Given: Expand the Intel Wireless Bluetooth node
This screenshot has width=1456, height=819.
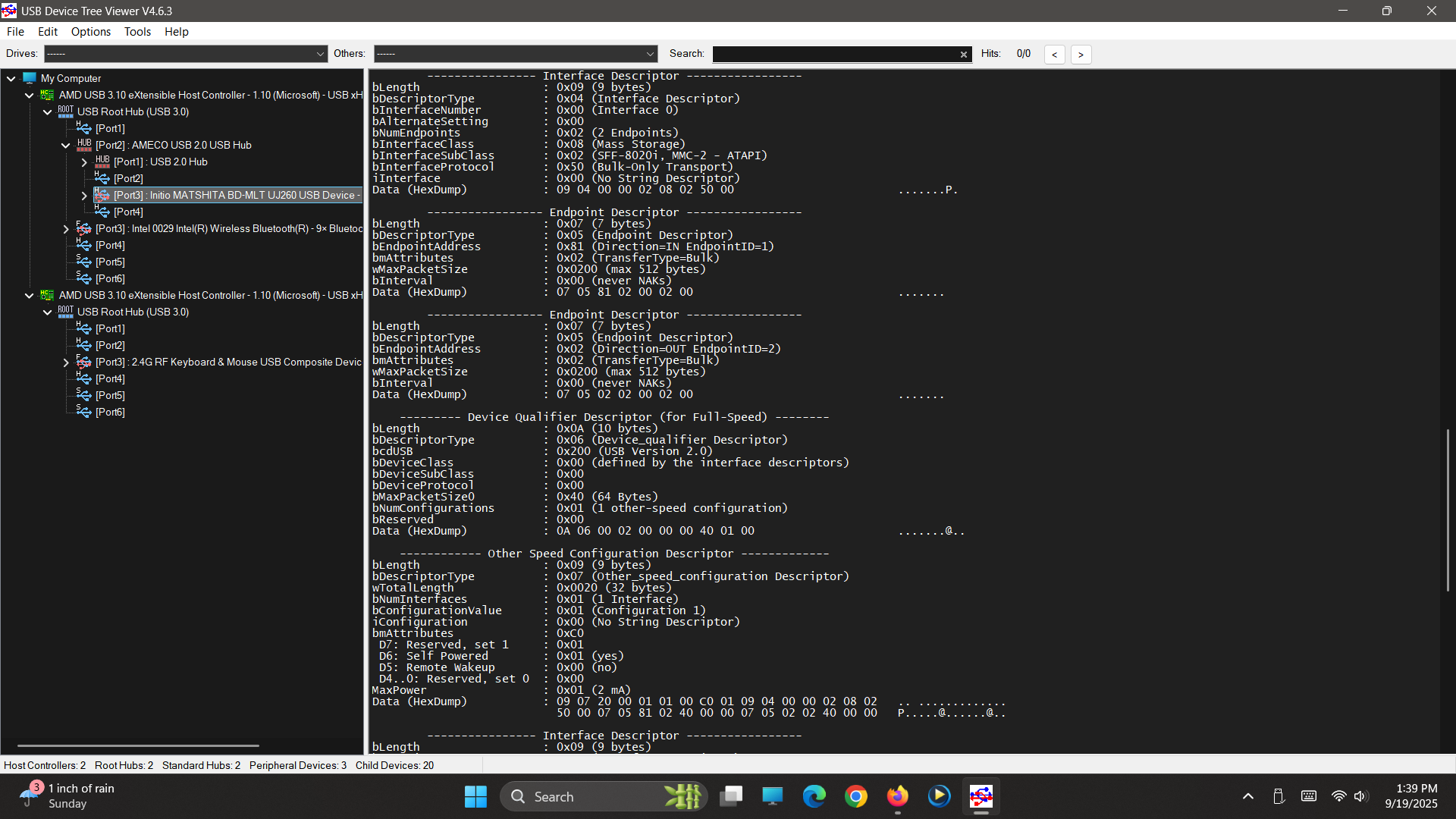Looking at the screenshot, I should click(x=66, y=228).
